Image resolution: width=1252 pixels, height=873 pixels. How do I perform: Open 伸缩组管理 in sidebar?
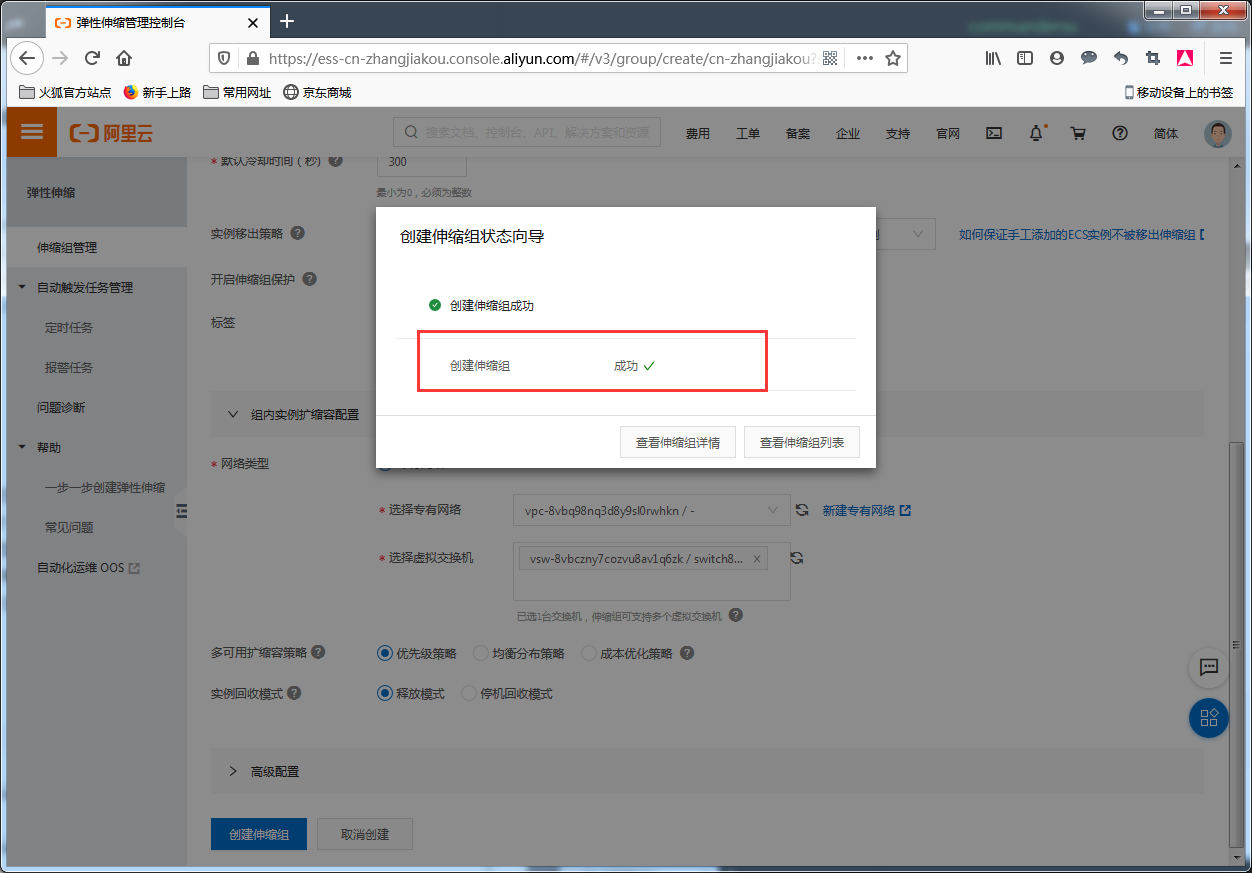tap(67, 248)
